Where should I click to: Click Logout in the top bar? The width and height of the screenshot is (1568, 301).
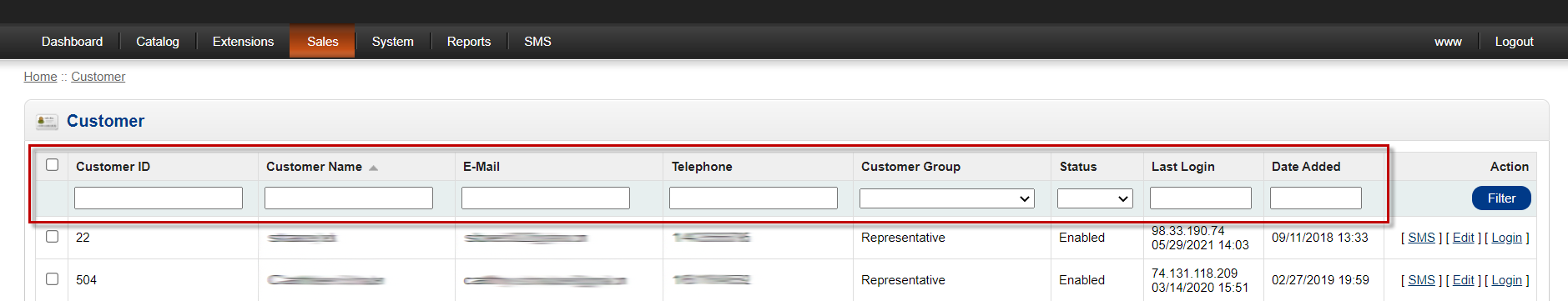(x=1514, y=42)
